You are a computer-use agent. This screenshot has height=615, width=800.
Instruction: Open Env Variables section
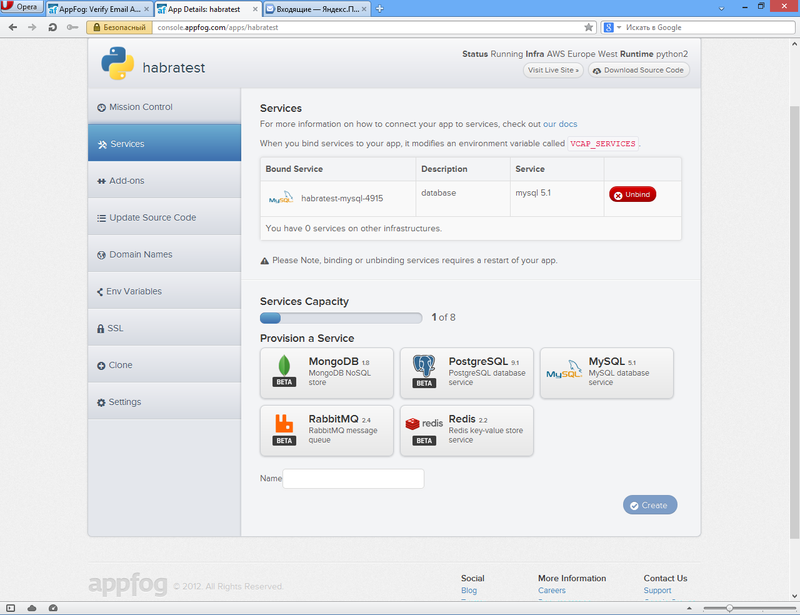[164, 291]
